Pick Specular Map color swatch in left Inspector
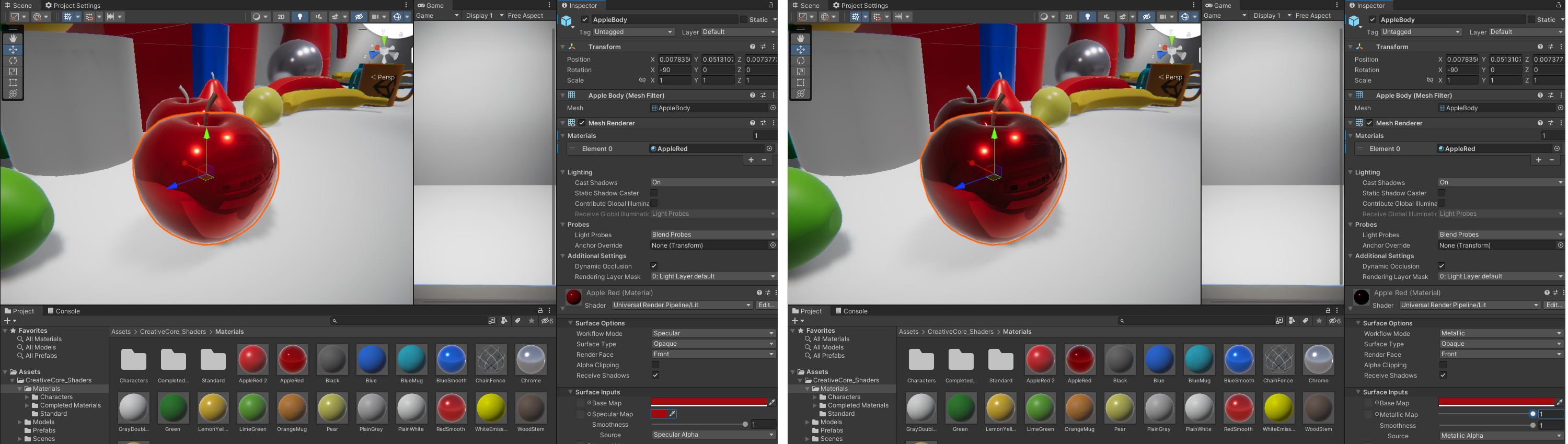This screenshot has height=444, width=1568. [659, 414]
